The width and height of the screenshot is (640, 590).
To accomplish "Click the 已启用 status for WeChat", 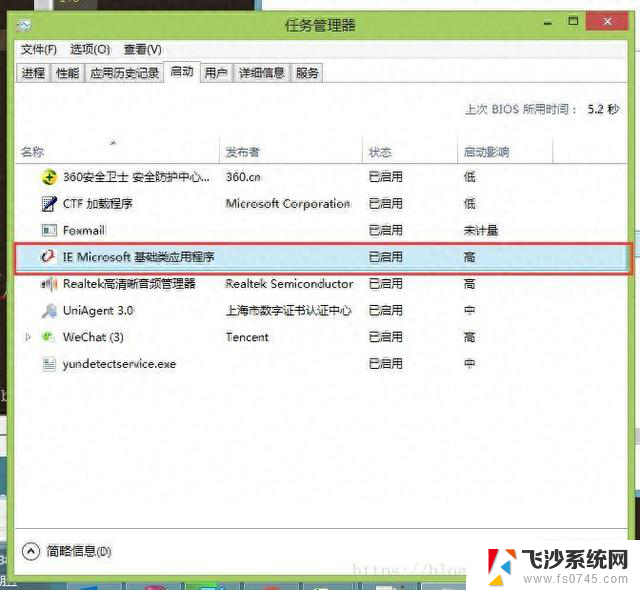I will pos(385,337).
